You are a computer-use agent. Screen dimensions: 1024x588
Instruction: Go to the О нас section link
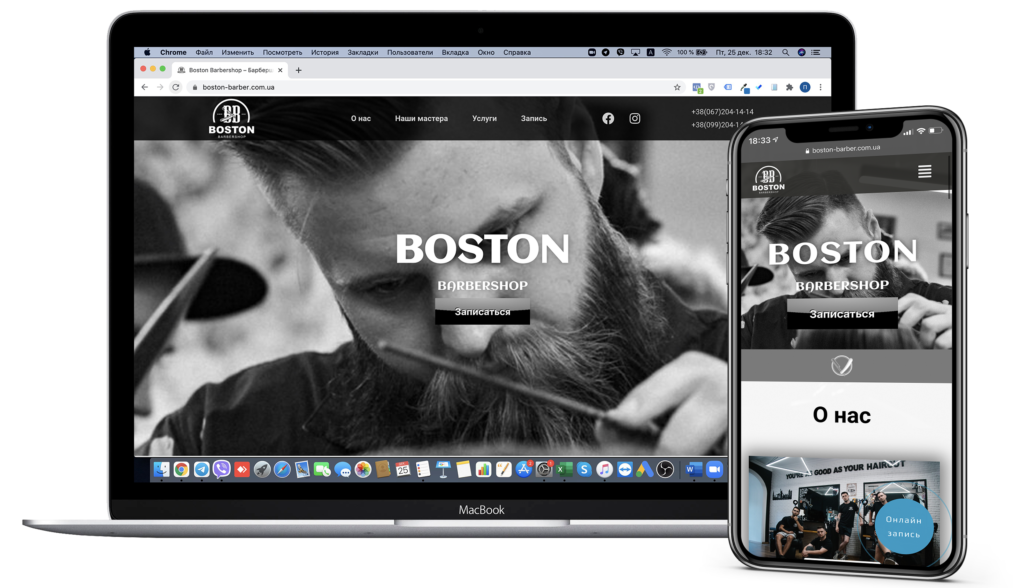[x=360, y=118]
